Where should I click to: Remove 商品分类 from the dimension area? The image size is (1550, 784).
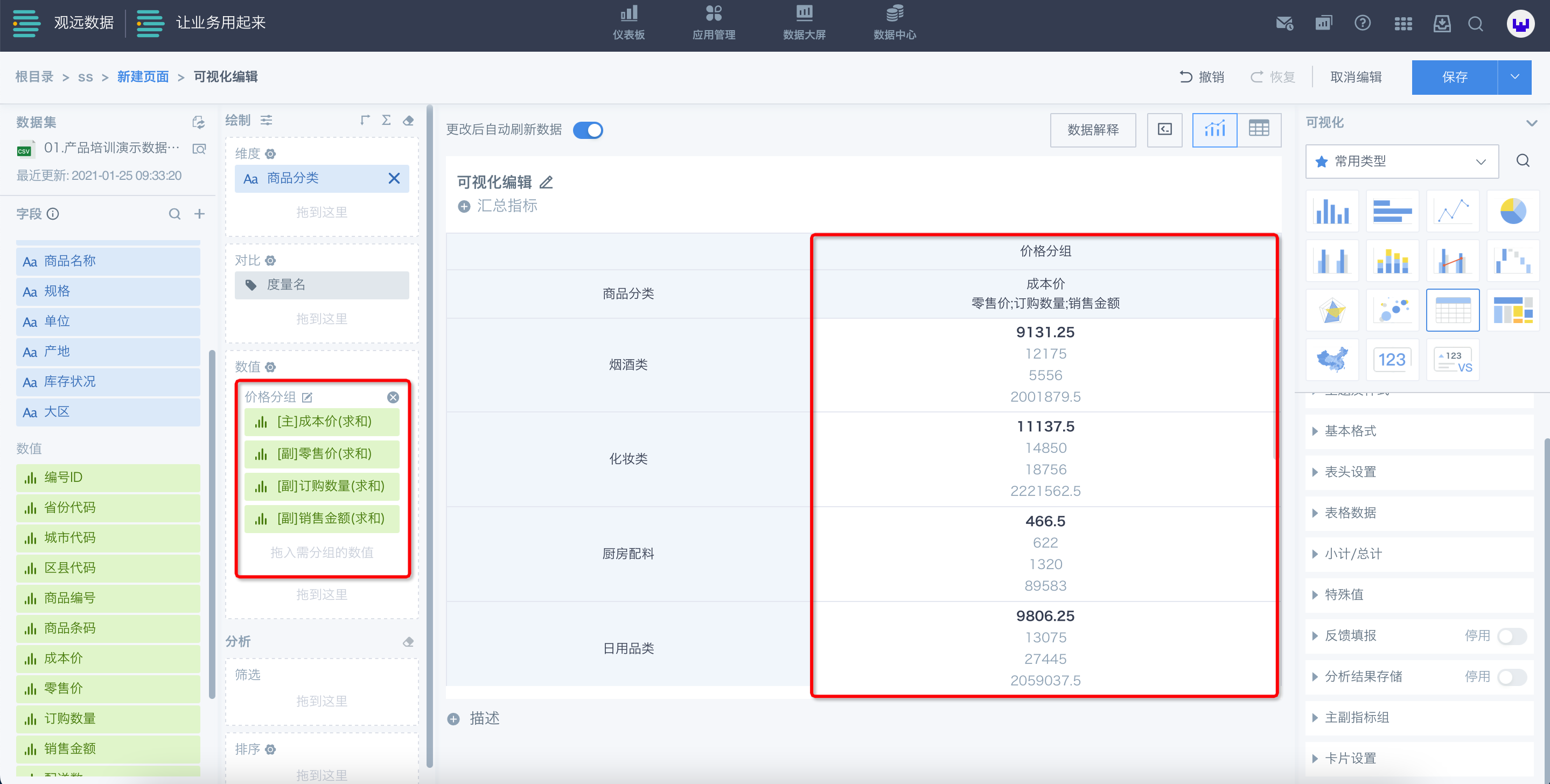click(x=394, y=179)
